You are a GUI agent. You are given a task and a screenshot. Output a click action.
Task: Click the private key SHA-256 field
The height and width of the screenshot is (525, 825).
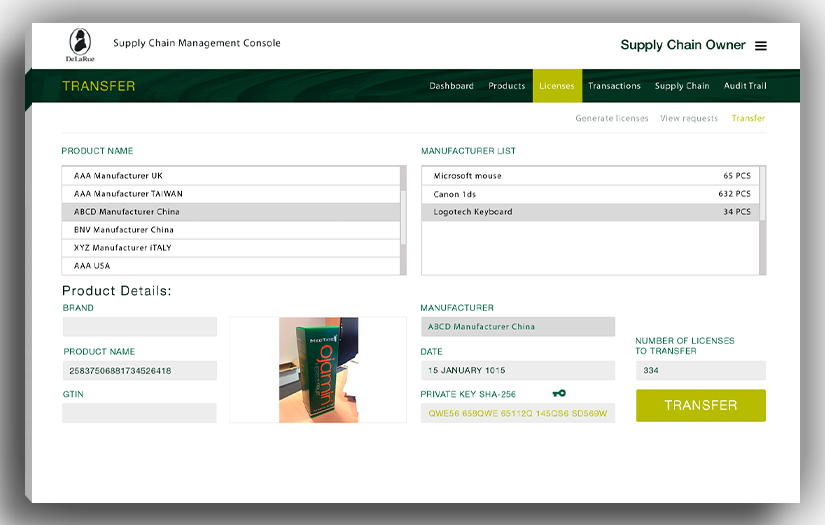518,413
